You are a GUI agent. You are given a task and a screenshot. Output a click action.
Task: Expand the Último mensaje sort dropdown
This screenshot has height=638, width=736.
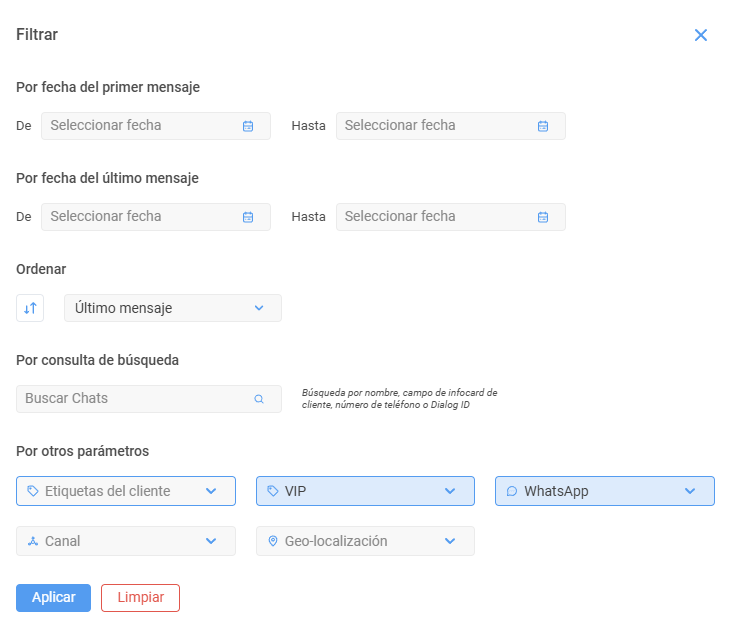point(173,308)
